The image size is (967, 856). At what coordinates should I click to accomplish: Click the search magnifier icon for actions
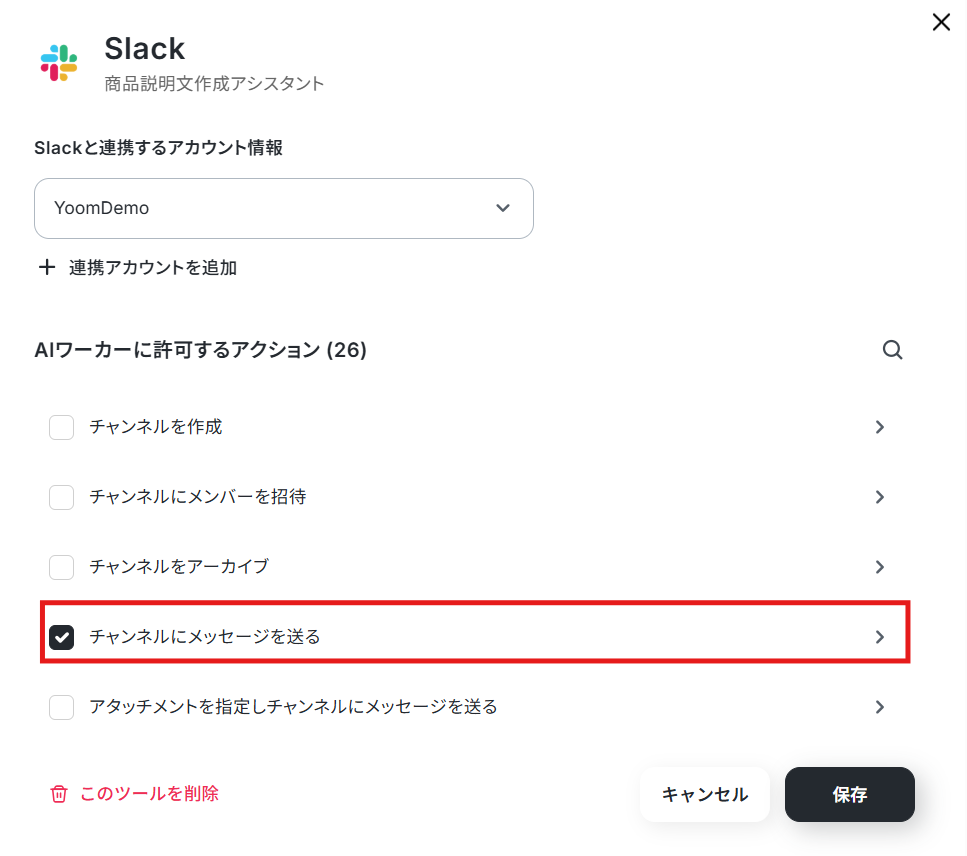(892, 350)
